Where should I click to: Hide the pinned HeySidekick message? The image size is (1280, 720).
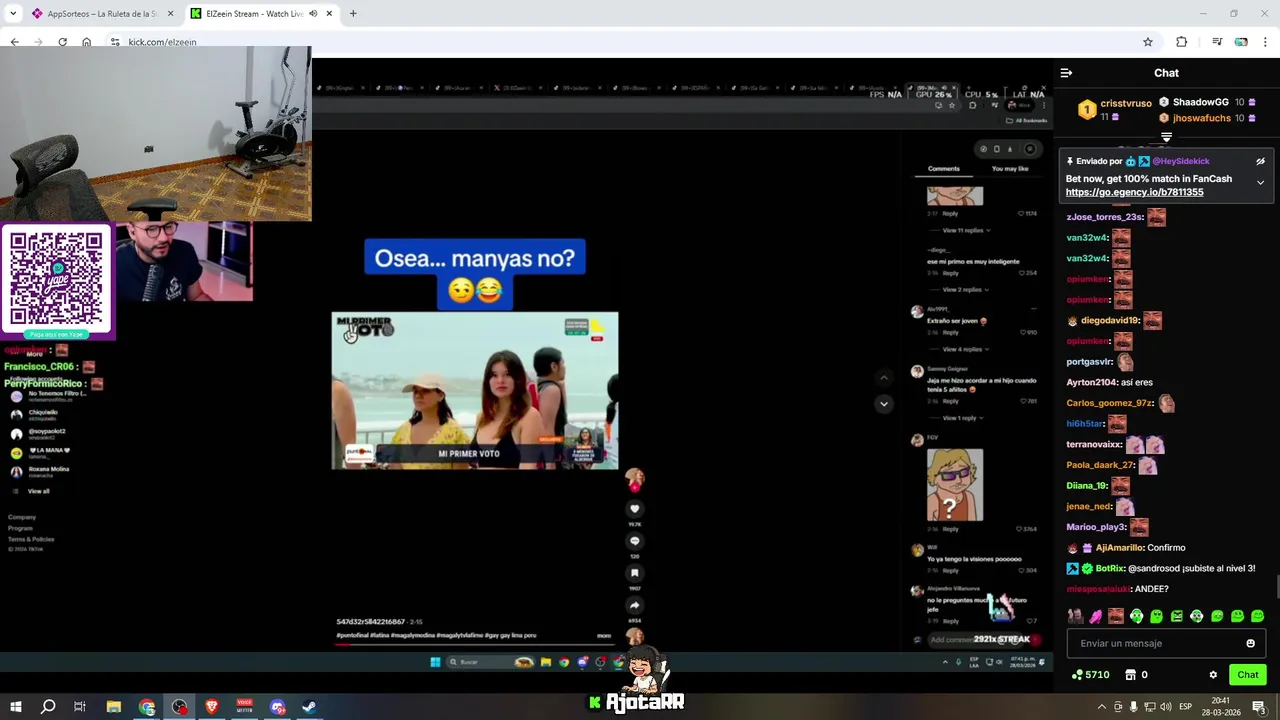point(1260,161)
